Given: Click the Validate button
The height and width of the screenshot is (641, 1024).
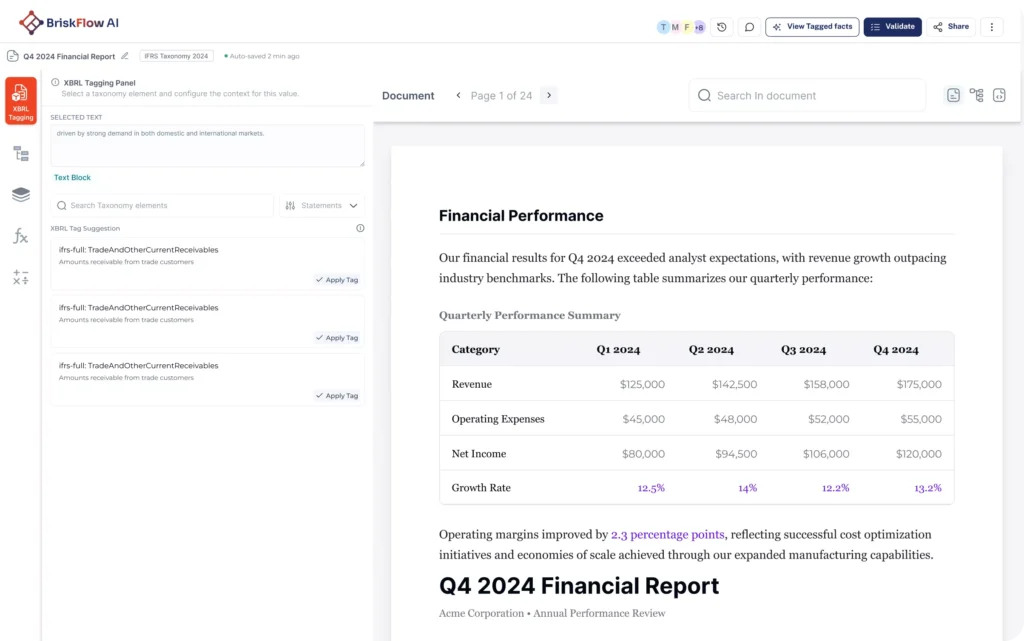Looking at the screenshot, I should click(x=892, y=27).
